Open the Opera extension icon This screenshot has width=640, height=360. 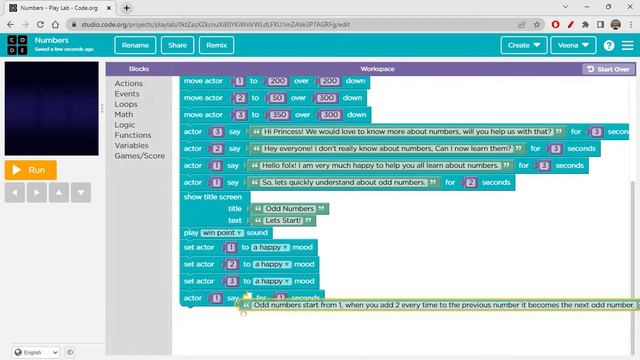point(555,24)
